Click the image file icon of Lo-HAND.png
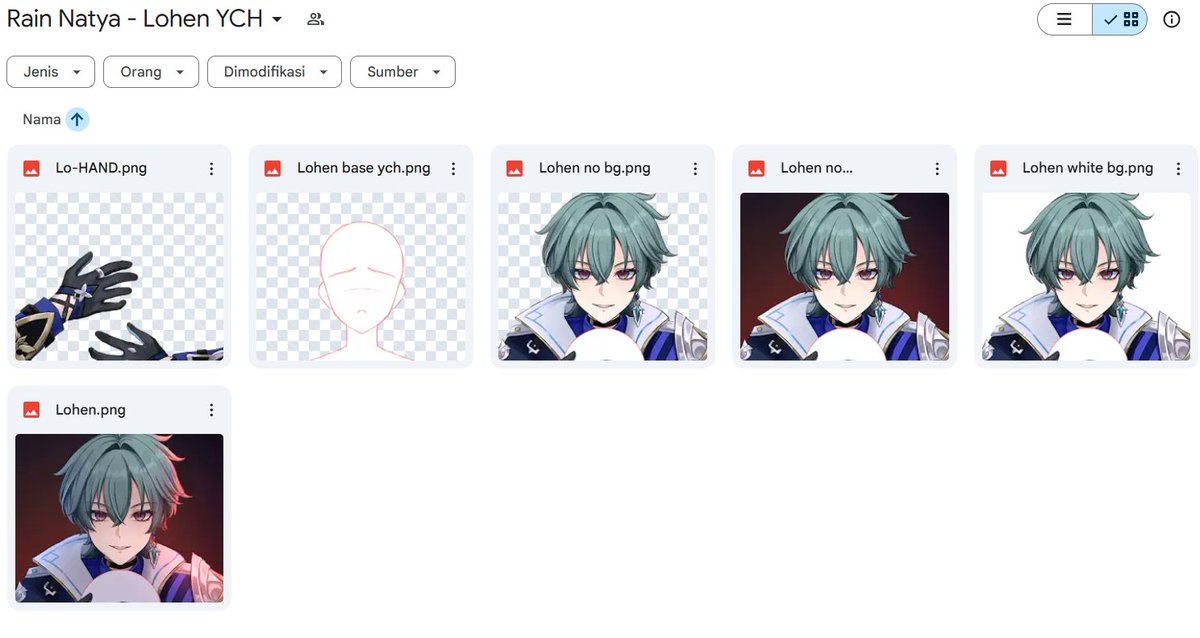 (x=31, y=169)
